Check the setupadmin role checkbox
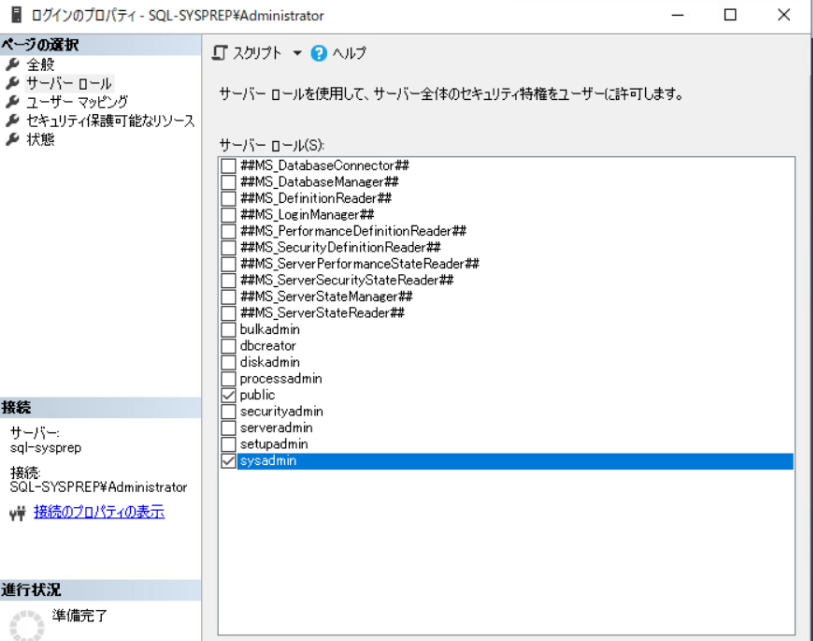The width and height of the screenshot is (813, 641). tap(228, 444)
